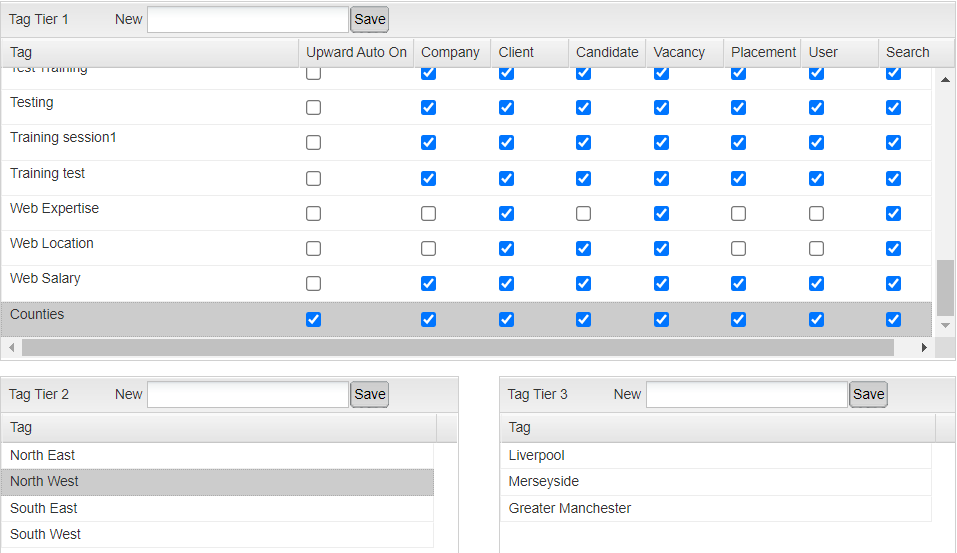Focus the Tag Tier 1 New input field
This screenshot has height=553, width=957.
(248, 20)
